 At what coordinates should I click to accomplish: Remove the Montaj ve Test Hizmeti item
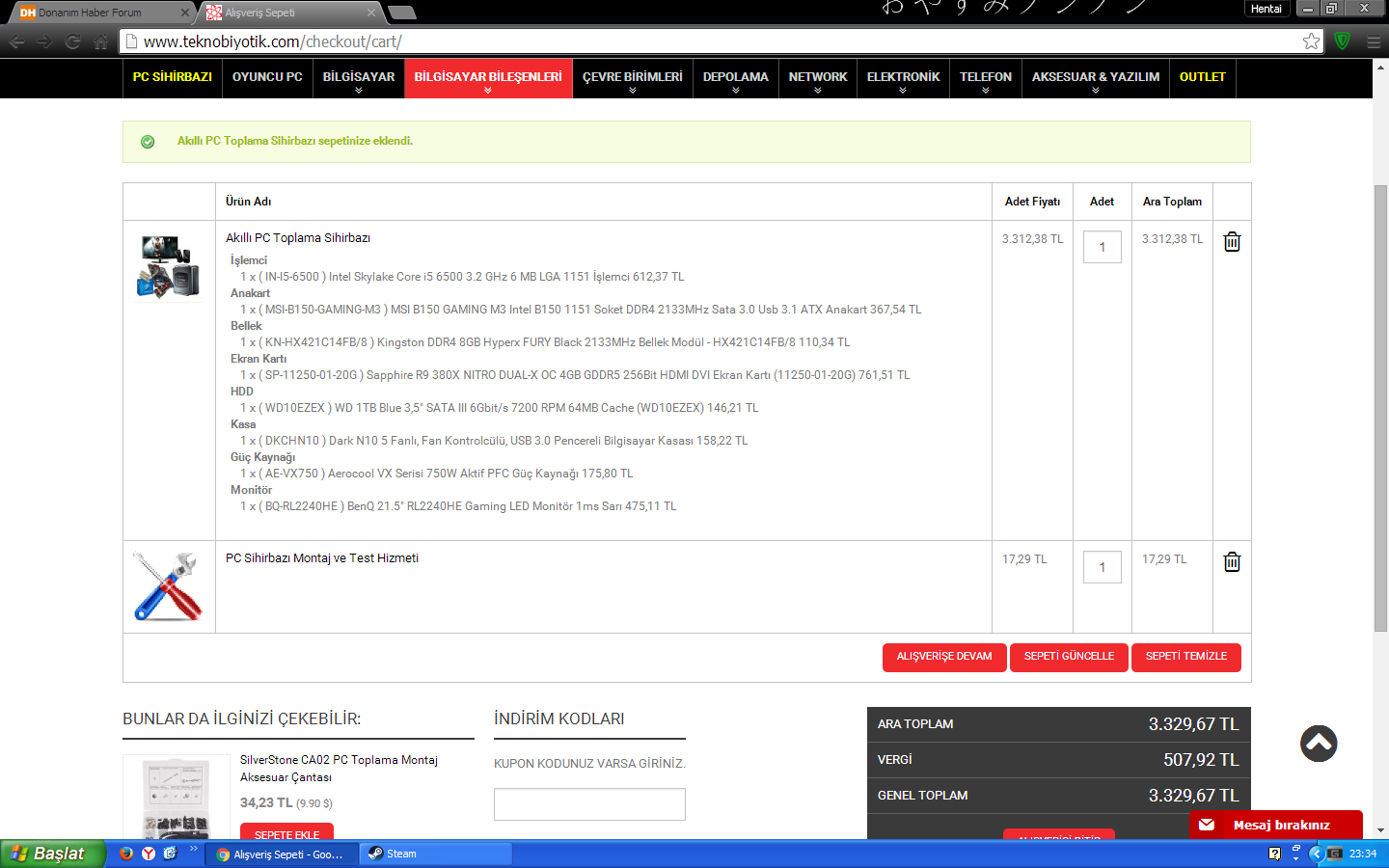point(1232,562)
